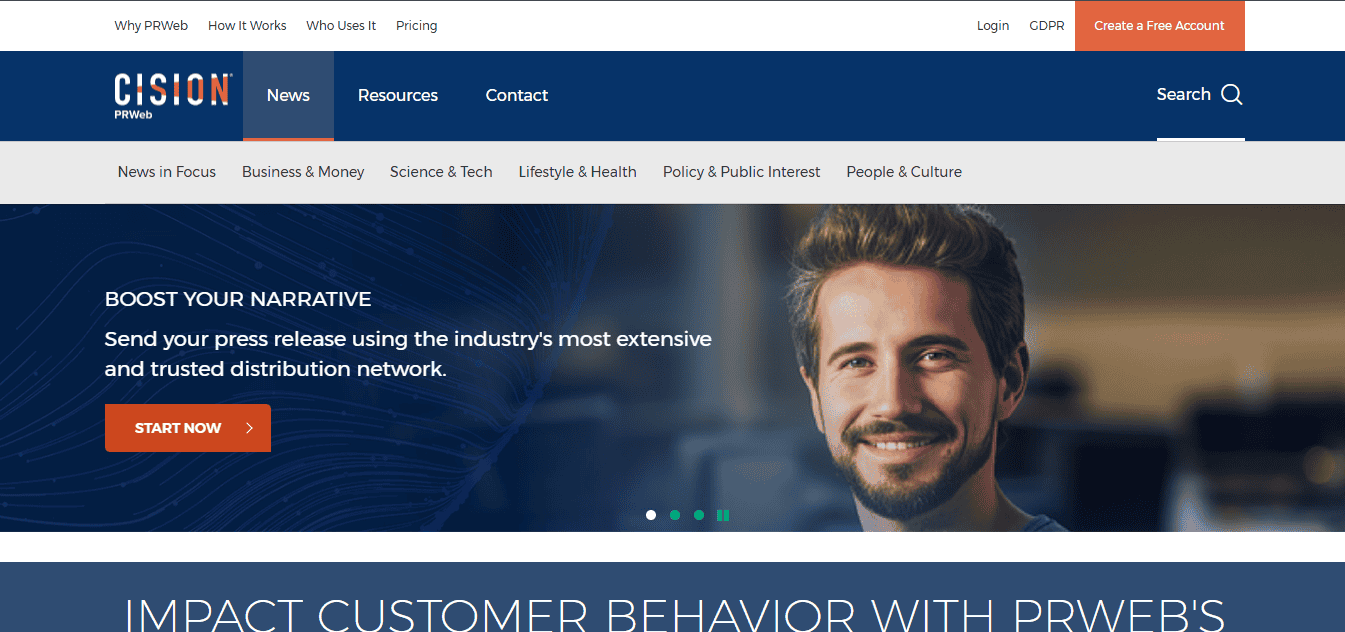Jump to the third carousel slide dot
Image resolution: width=1345 pixels, height=632 pixels.
click(x=699, y=515)
